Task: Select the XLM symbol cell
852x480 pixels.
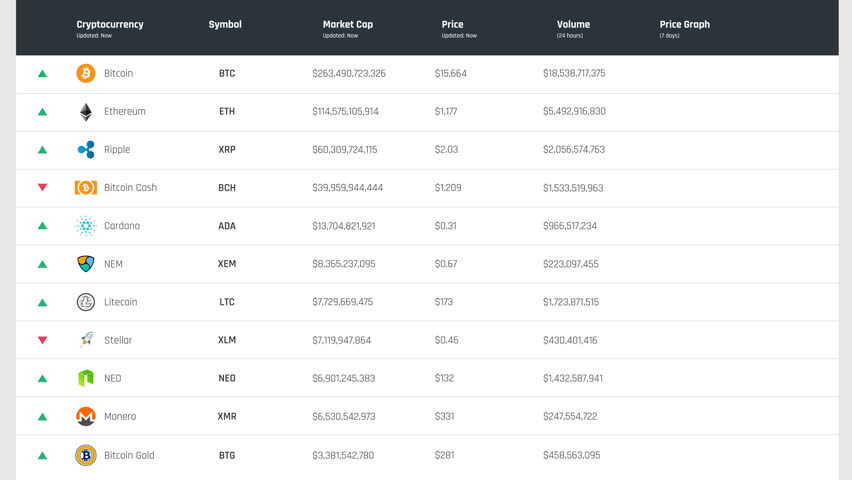Action: [227, 340]
